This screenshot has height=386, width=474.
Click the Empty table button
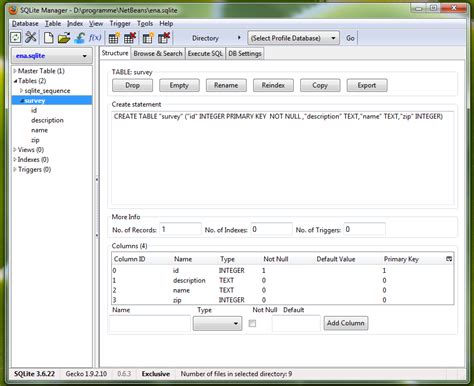point(179,85)
